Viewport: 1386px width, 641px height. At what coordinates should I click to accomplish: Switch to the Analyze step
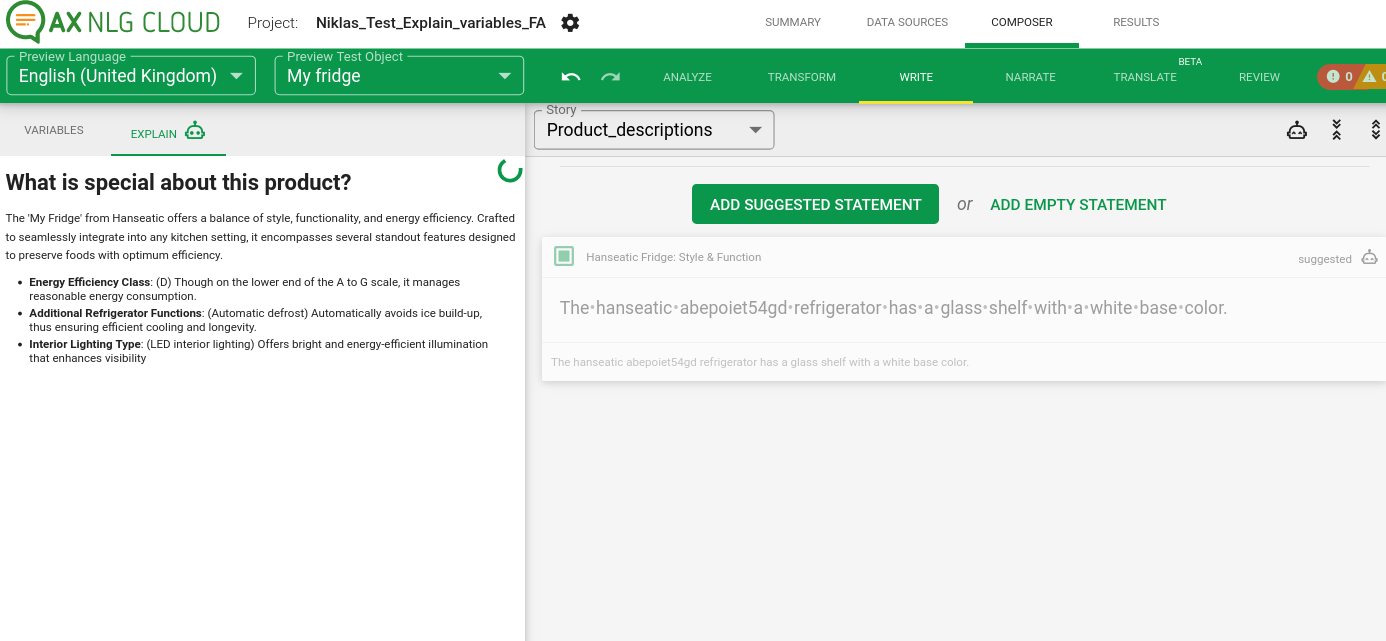click(688, 77)
